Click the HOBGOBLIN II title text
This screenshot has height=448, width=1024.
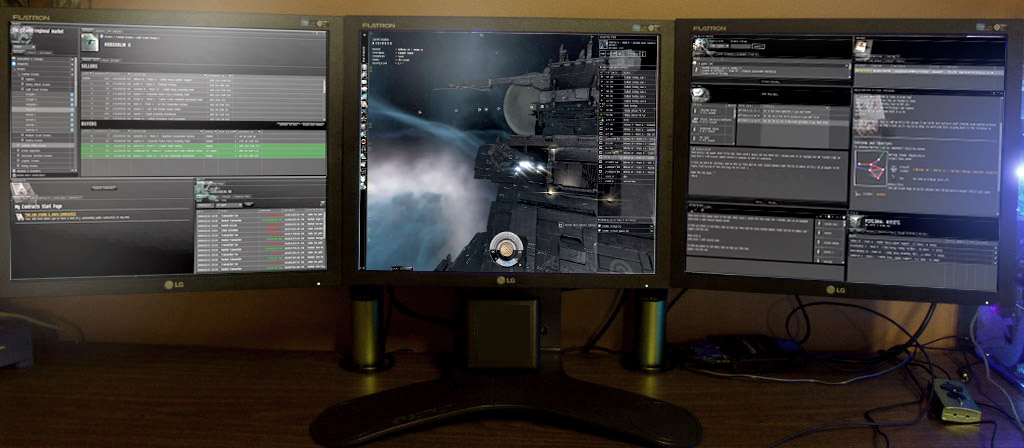pos(116,46)
